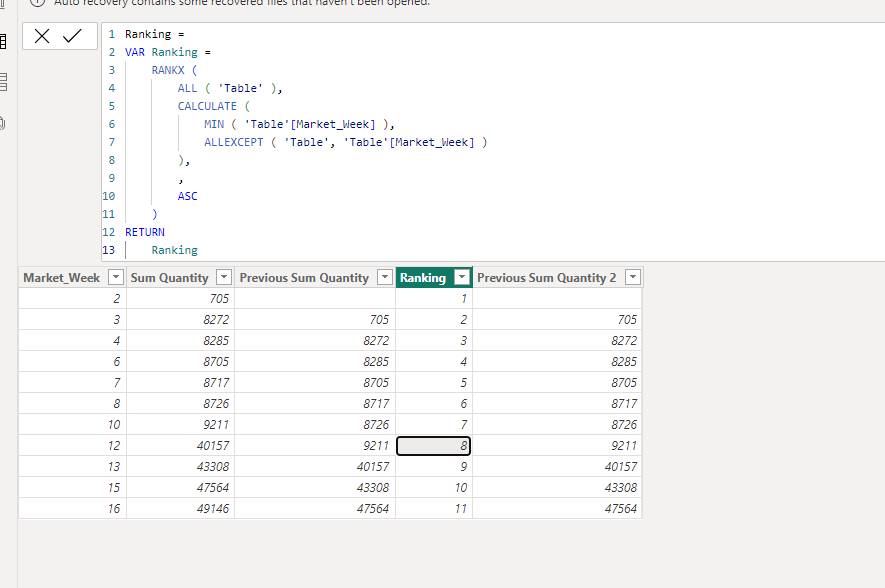Screen dimensions: 885x588
Task: Click the Ranking cell showing 11
Action: [x=433, y=508]
